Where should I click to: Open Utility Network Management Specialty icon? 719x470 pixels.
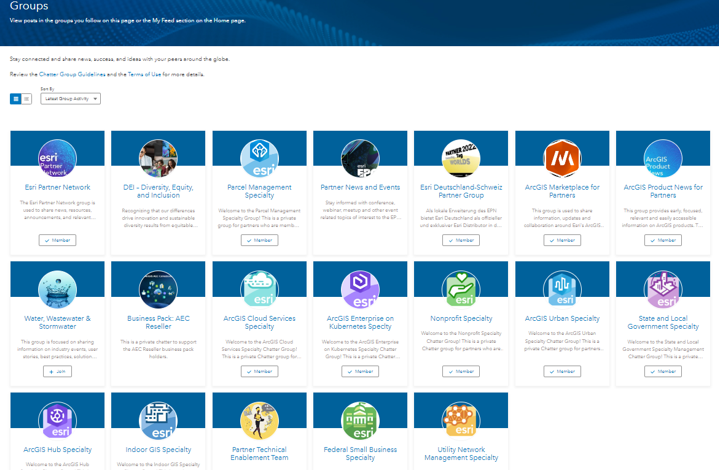point(461,420)
